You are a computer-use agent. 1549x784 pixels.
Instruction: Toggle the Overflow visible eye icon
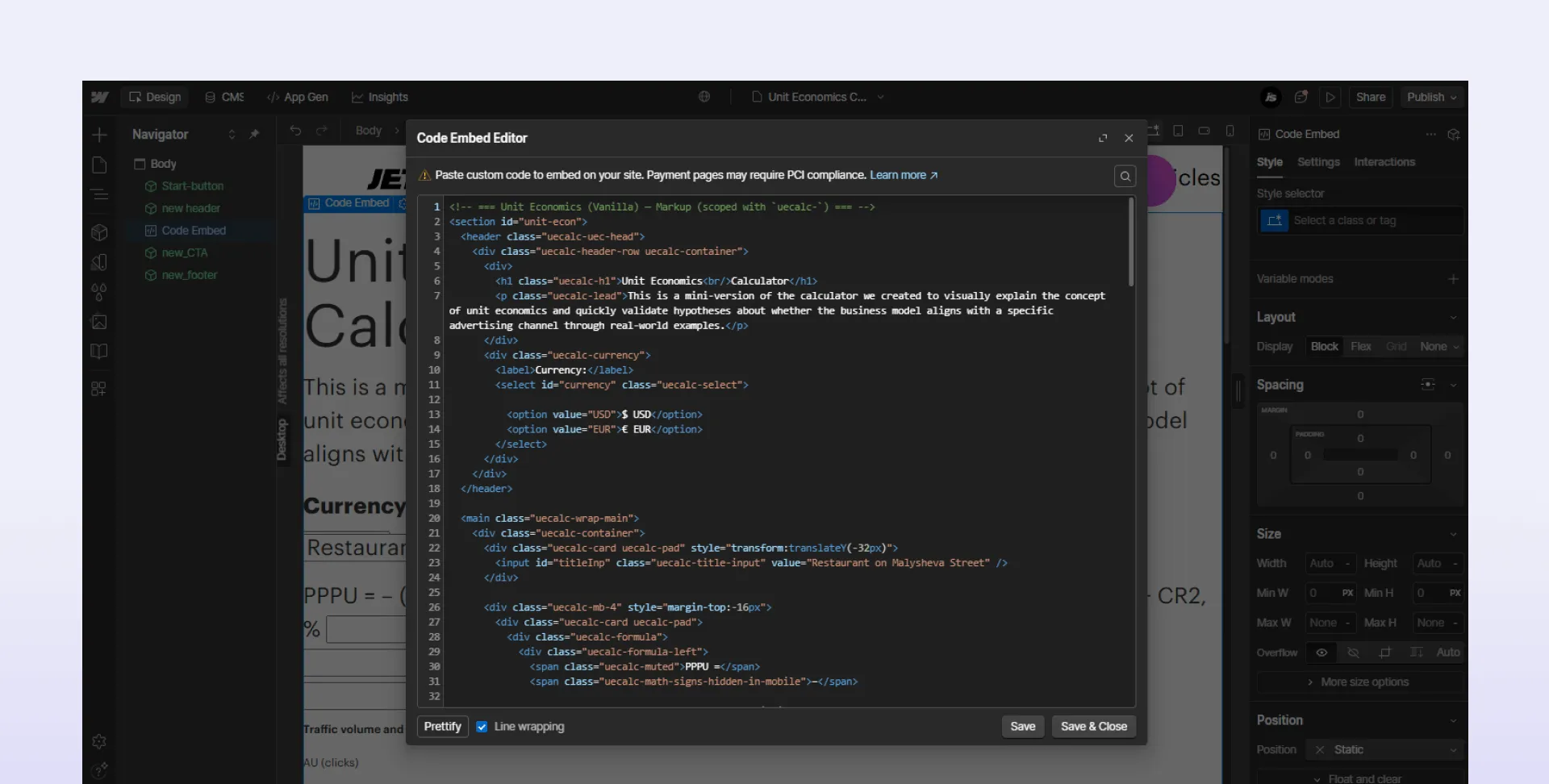(1321, 653)
